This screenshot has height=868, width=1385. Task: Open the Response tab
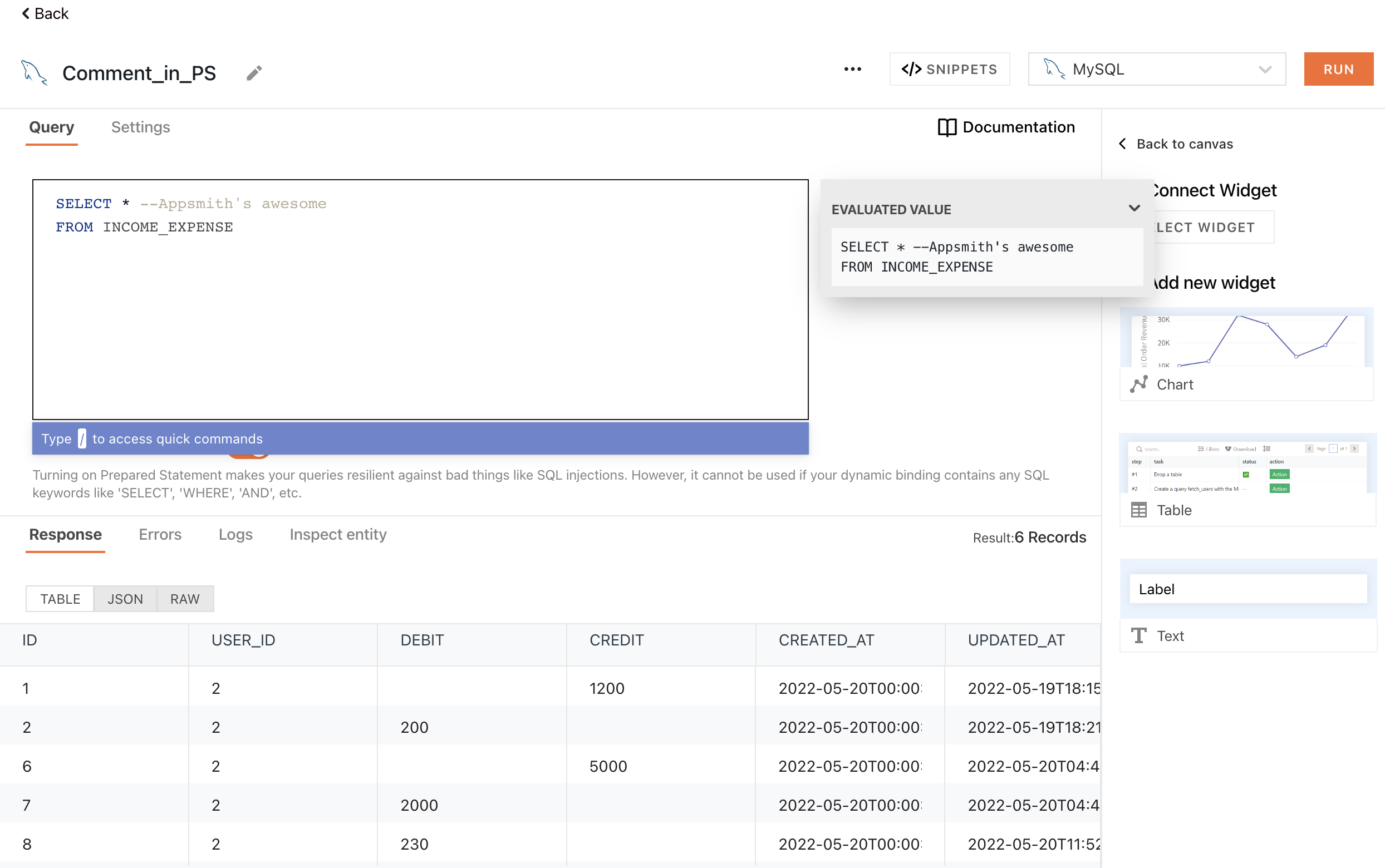coord(66,535)
